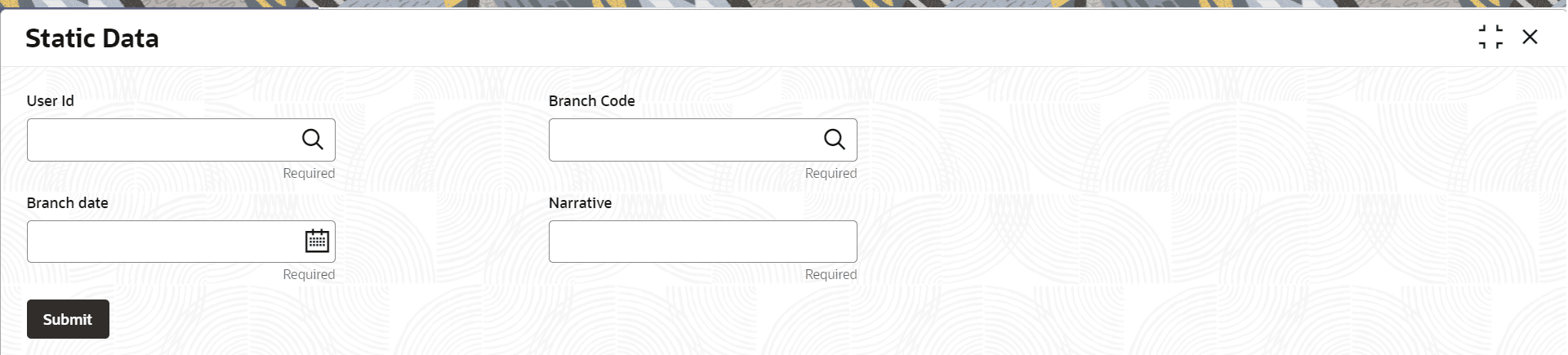The height and width of the screenshot is (355, 1568).
Task: Click the Required hint under Narrative
Action: (831, 274)
